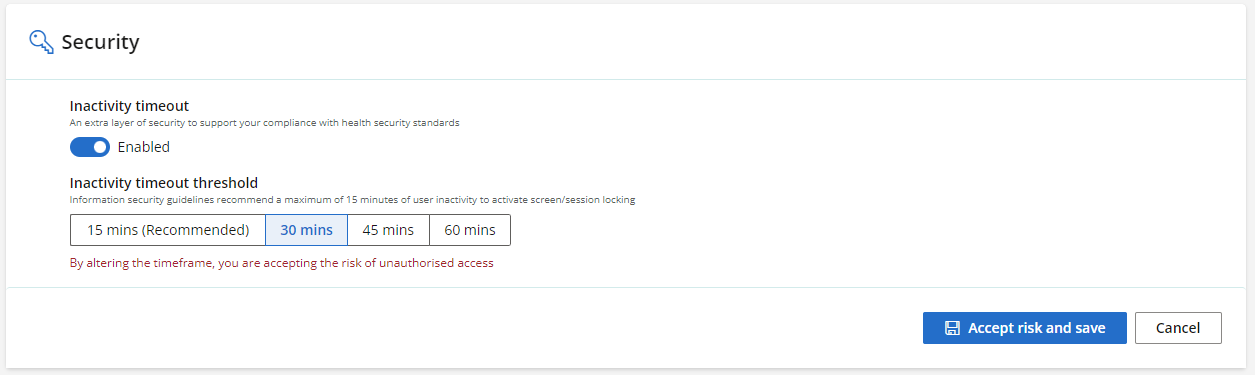
Task: Click the Accept risk and save button
Action: [x=1025, y=328]
